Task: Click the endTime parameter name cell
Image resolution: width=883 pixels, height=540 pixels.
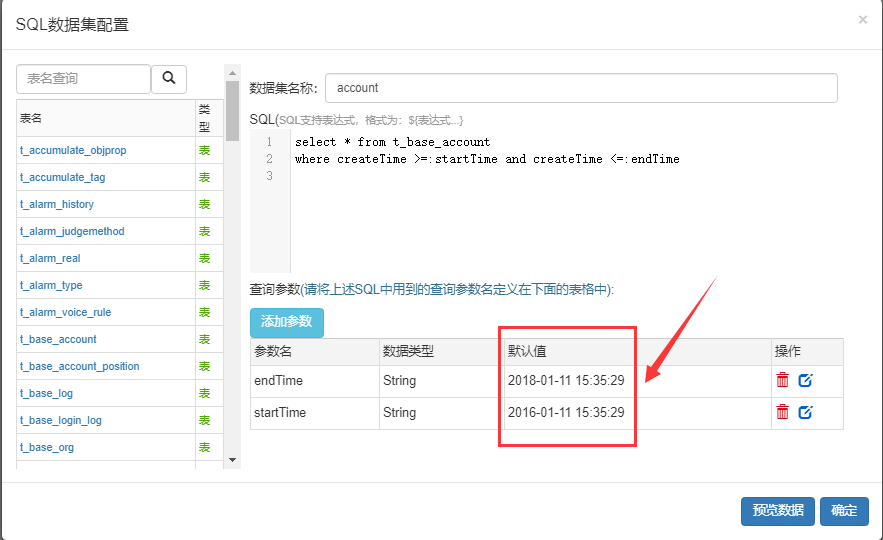Action: tap(315, 381)
